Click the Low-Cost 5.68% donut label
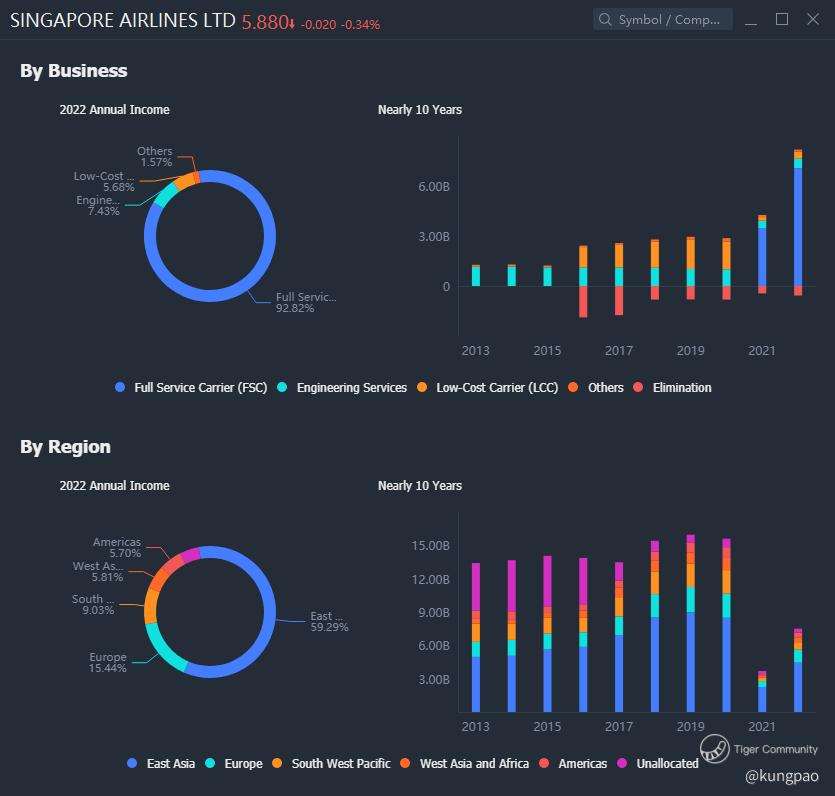The height and width of the screenshot is (796, 835). (x=104, y=182)
